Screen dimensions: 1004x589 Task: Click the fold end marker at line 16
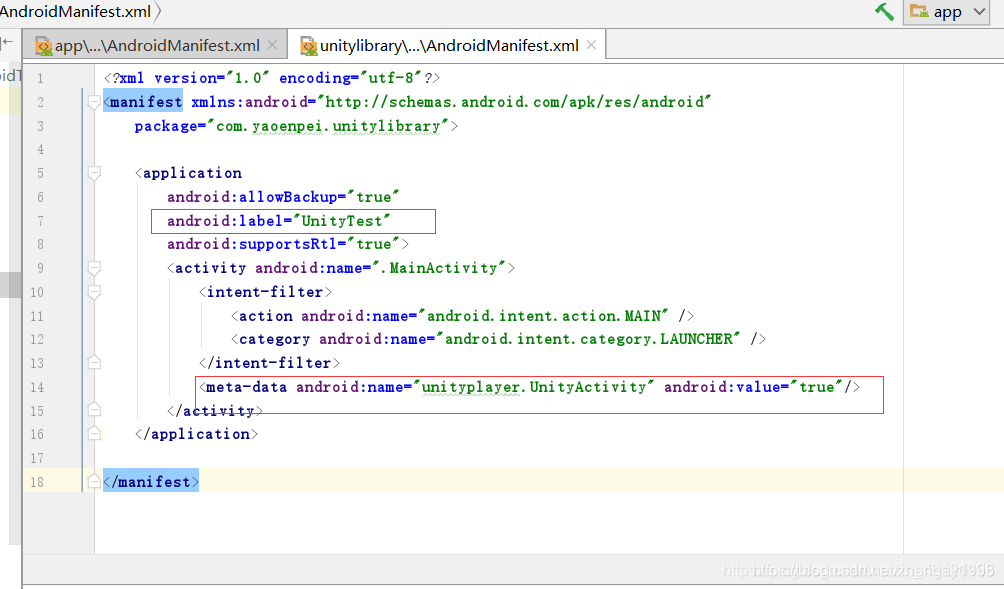[x=93, y=433]
